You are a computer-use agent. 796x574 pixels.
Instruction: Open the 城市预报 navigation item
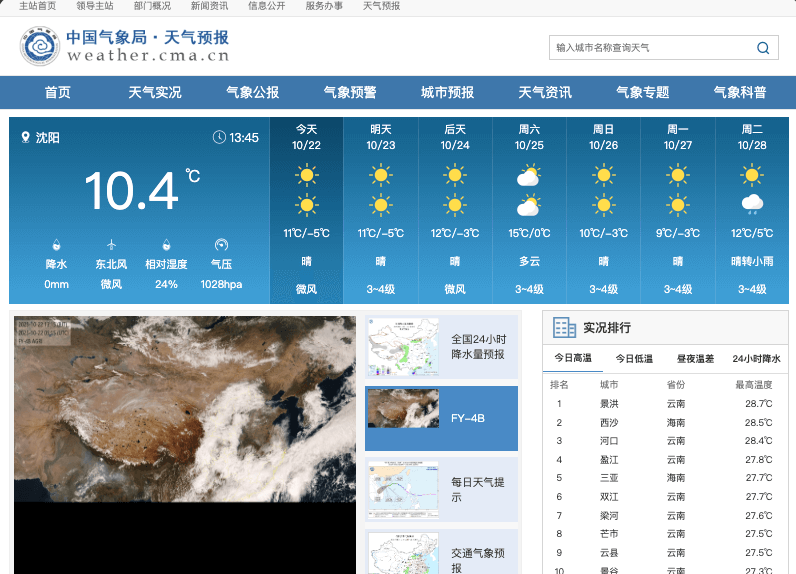pyautogui.click(x=447, y=92)
